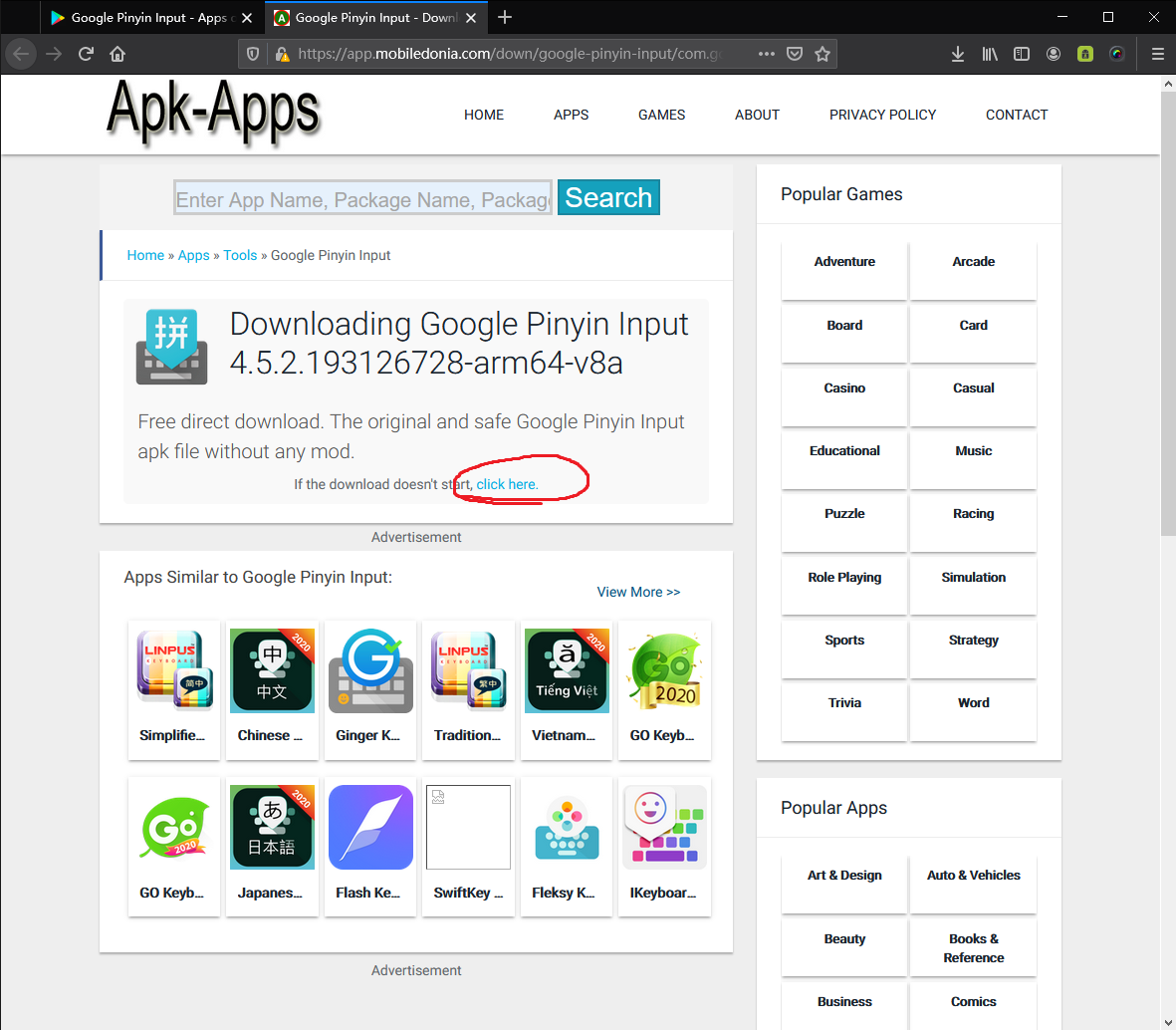
Task: Open the Japanese keyboard app
Action: click(272, 846)
